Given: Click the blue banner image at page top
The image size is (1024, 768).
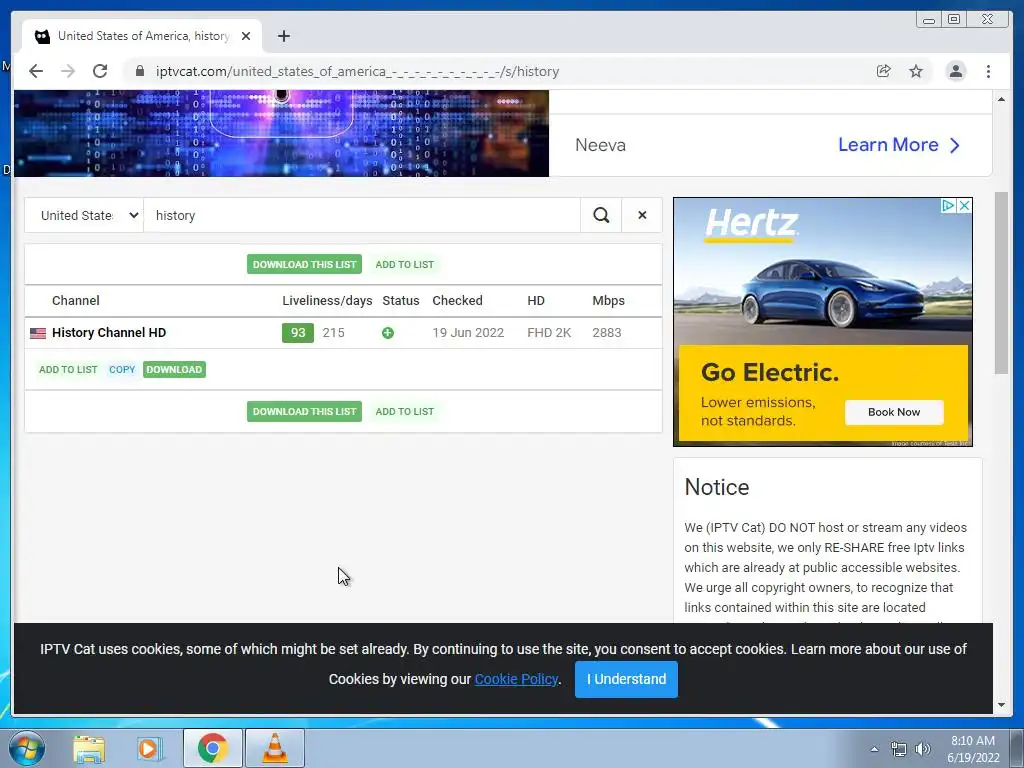Looking at the screenshot, I should coord(281,133).
